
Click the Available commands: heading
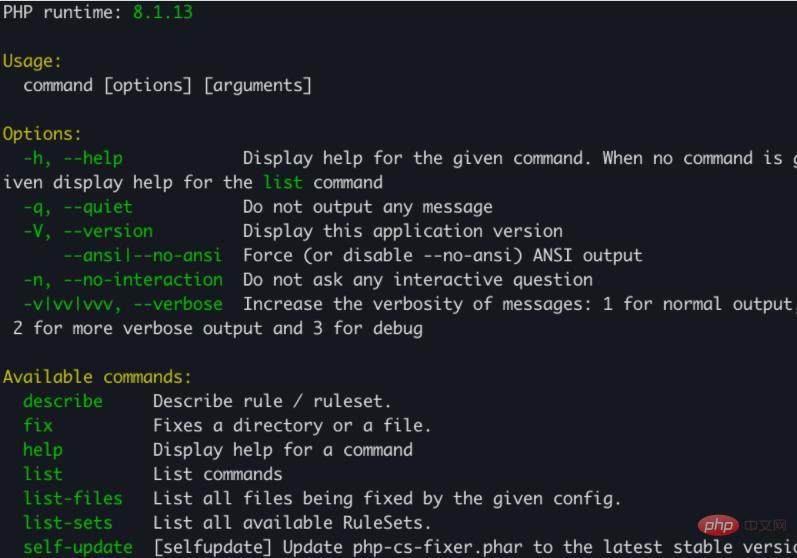tap(97, 377)
